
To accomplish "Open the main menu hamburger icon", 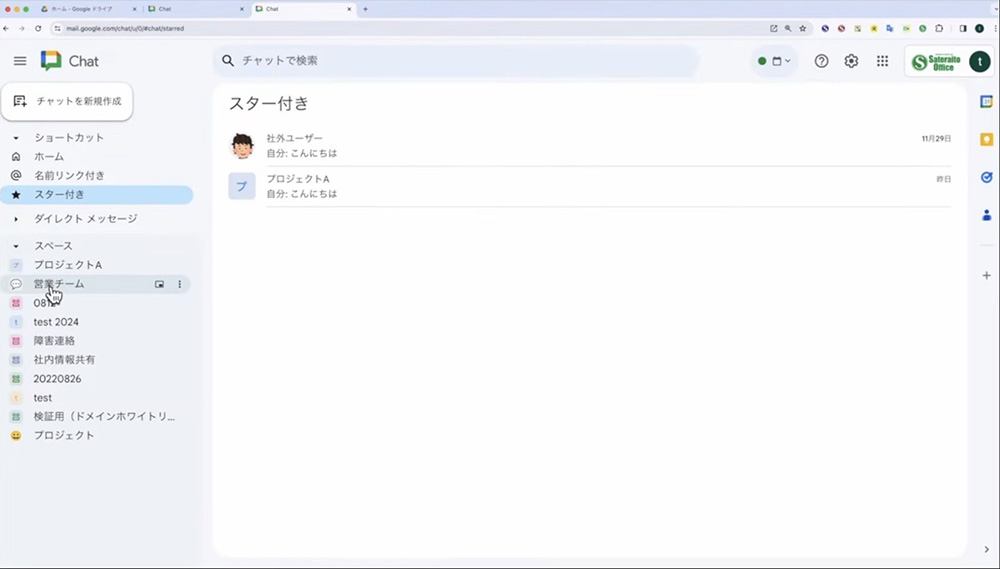I will point(20,61).
